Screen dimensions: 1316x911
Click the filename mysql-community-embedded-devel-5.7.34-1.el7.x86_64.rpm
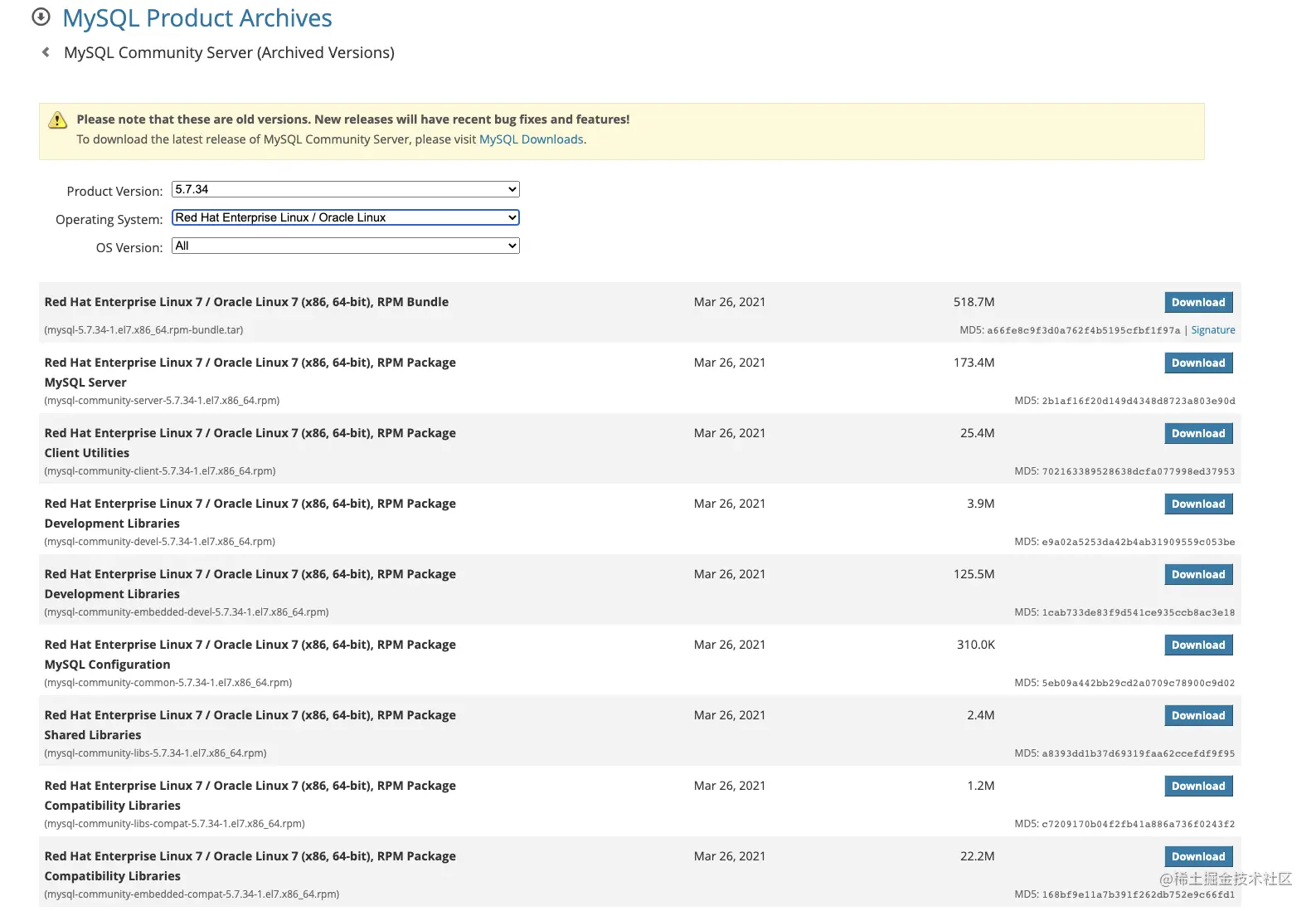[x=187, y=612]
